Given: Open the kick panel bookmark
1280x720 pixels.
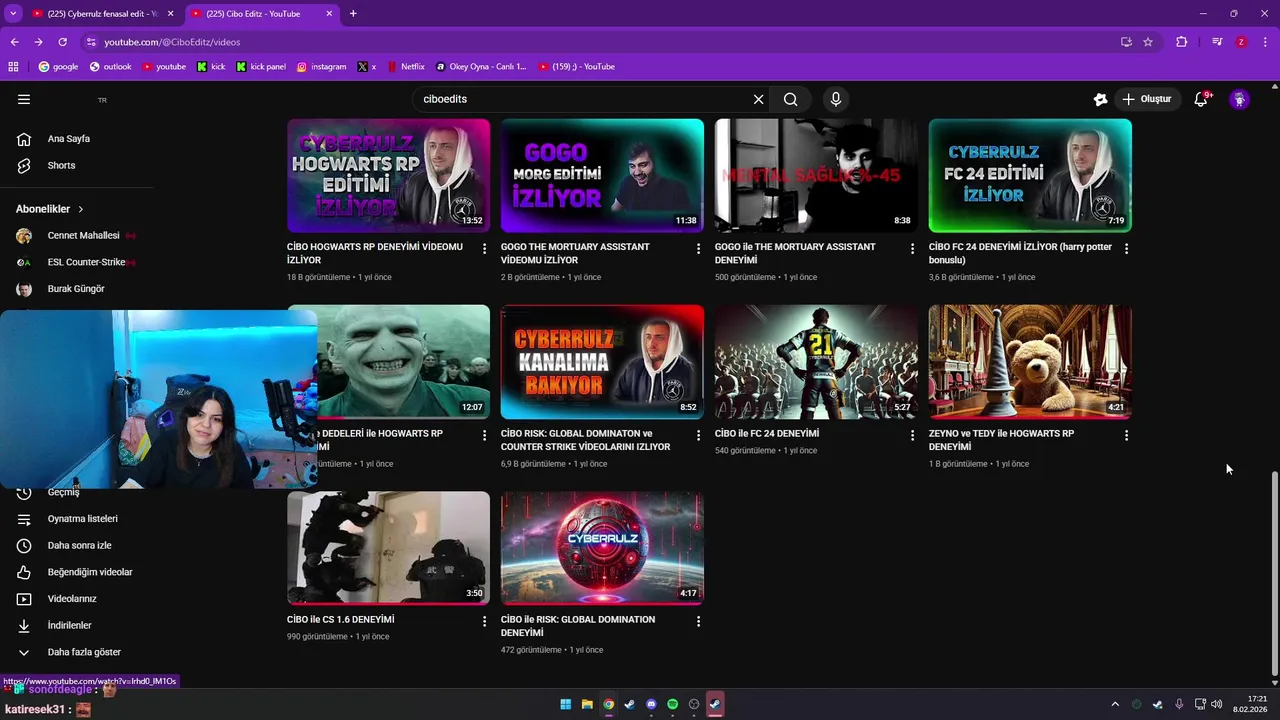Looking at the screenshot, I should [x=261, y=67].
